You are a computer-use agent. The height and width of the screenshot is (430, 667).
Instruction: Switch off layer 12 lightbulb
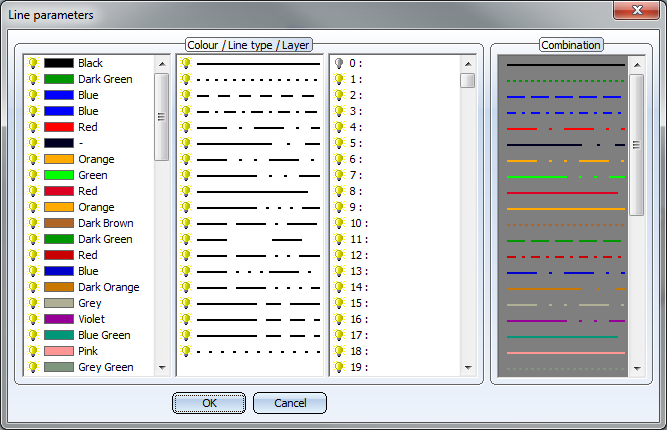[339, 255]
